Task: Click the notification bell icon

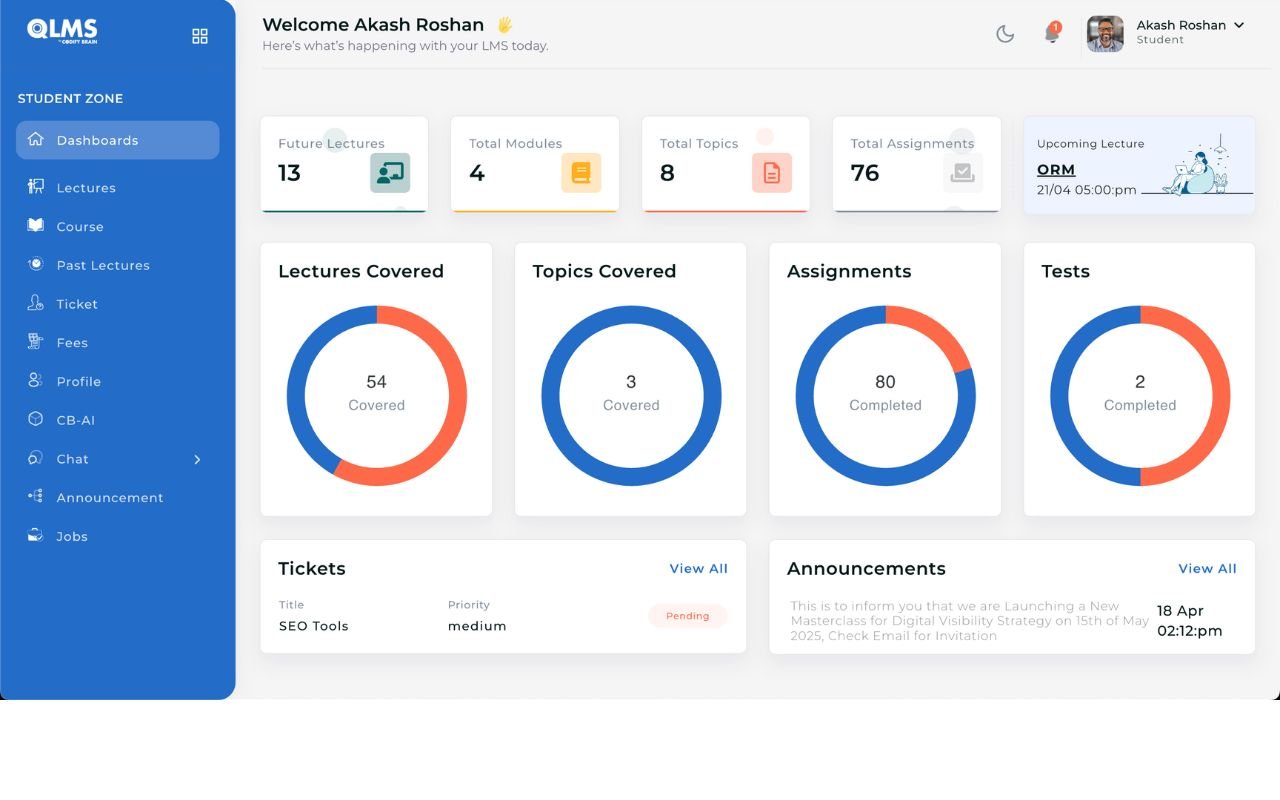Action: (1052, 34)
